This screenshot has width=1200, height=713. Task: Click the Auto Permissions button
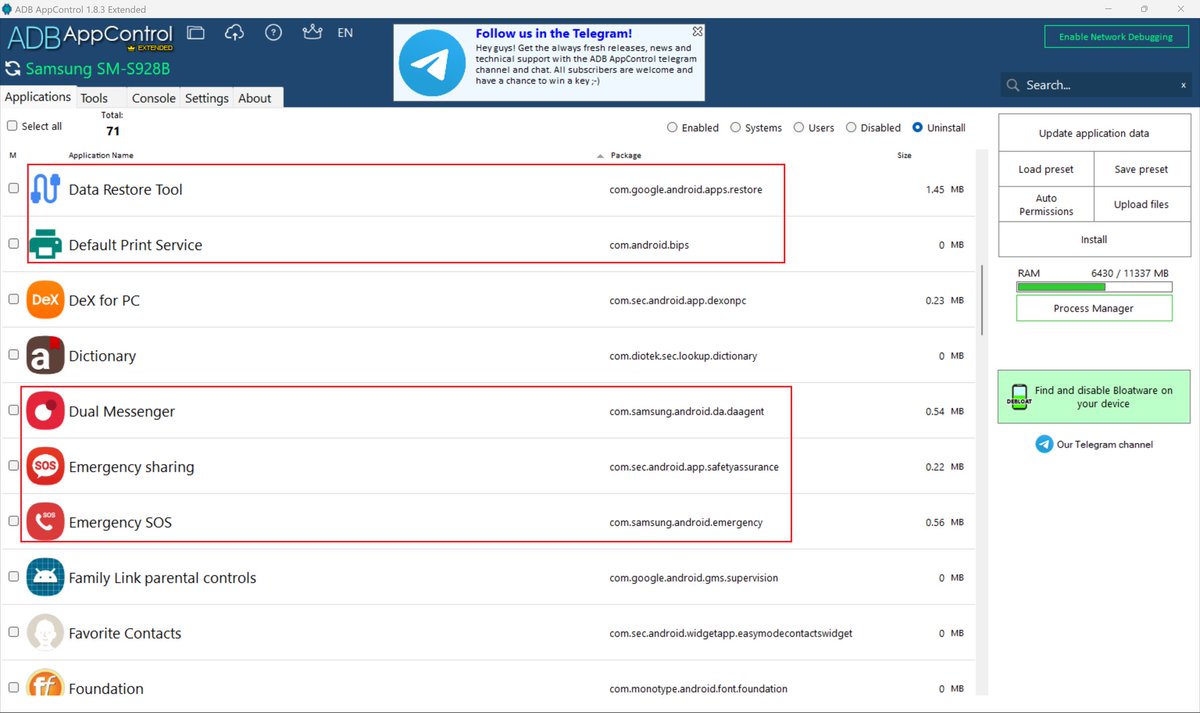(x=1046, y=205)
